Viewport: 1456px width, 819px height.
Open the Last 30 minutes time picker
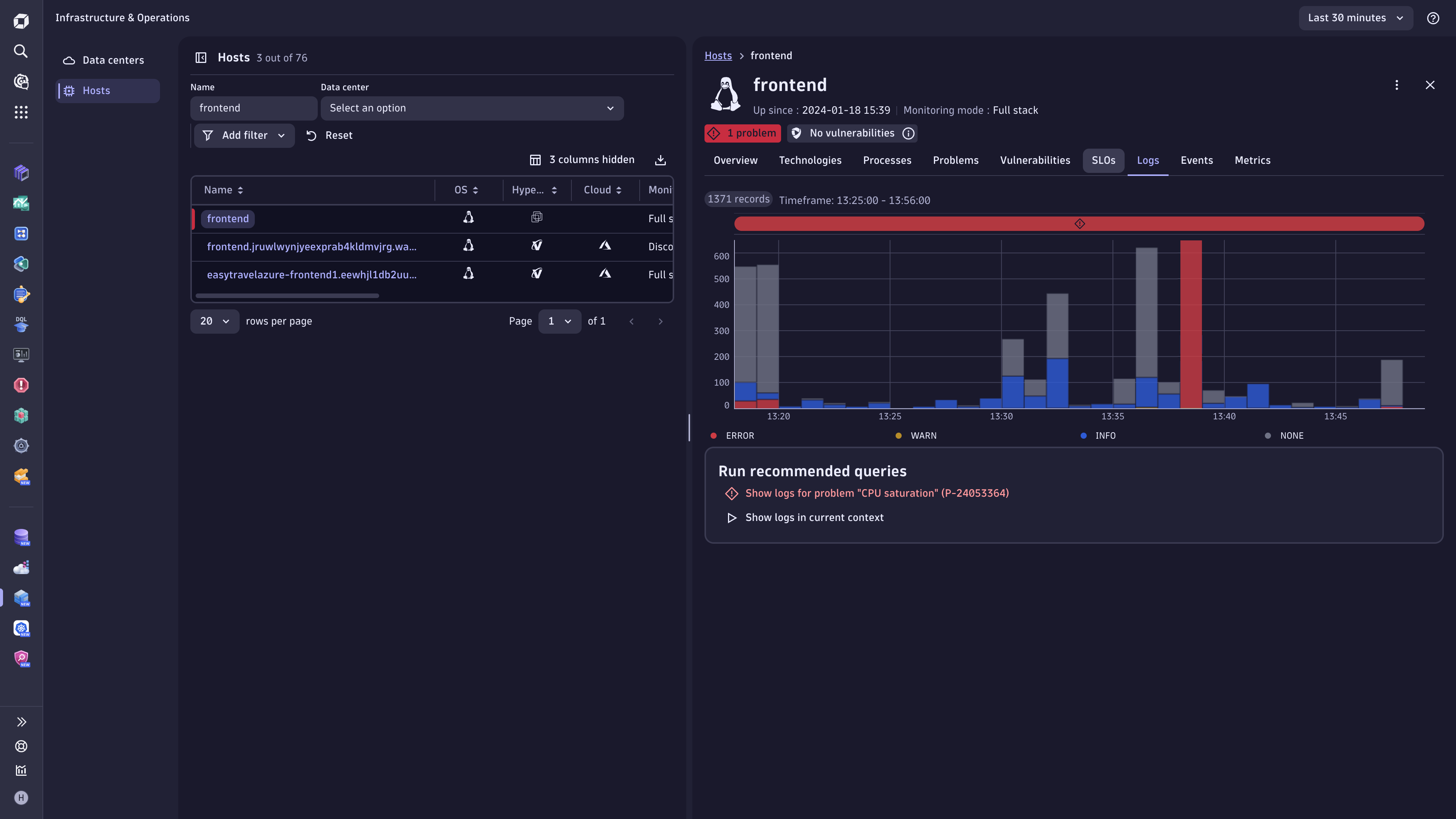1356,17
